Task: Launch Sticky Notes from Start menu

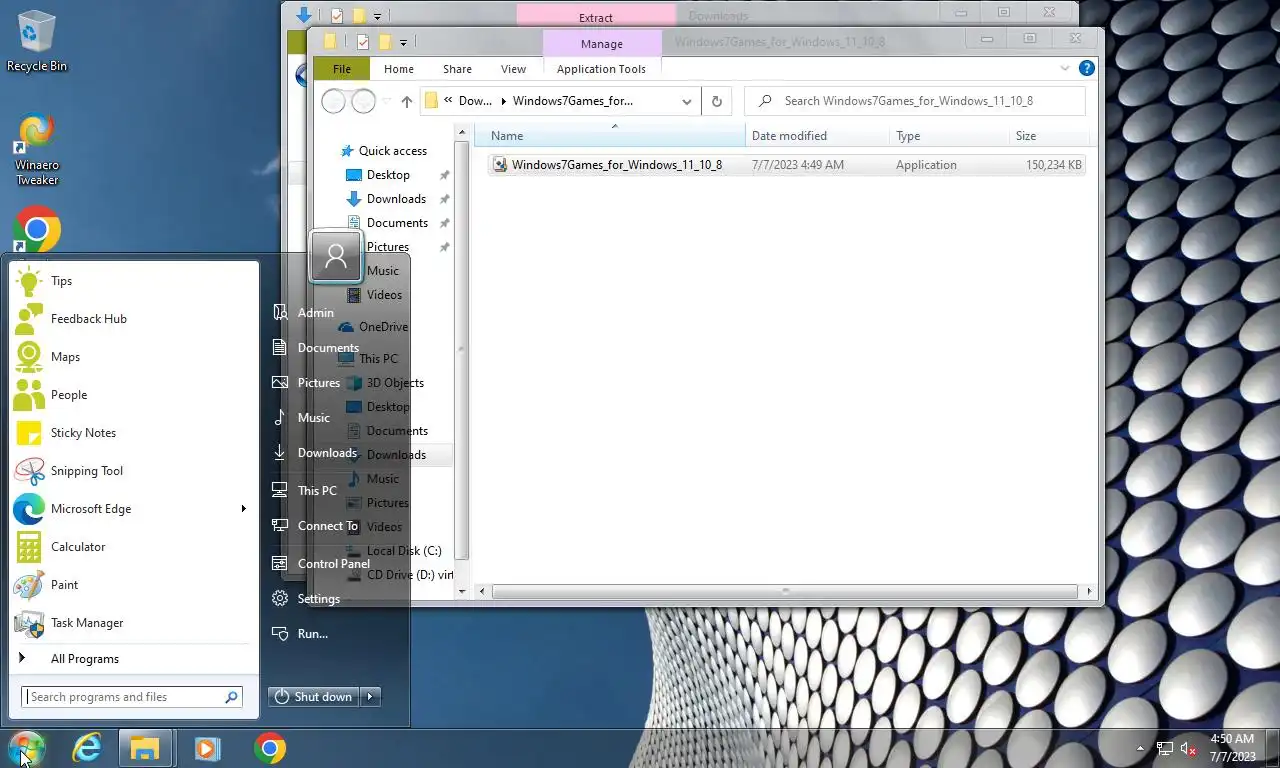Action: pos(132,433)
